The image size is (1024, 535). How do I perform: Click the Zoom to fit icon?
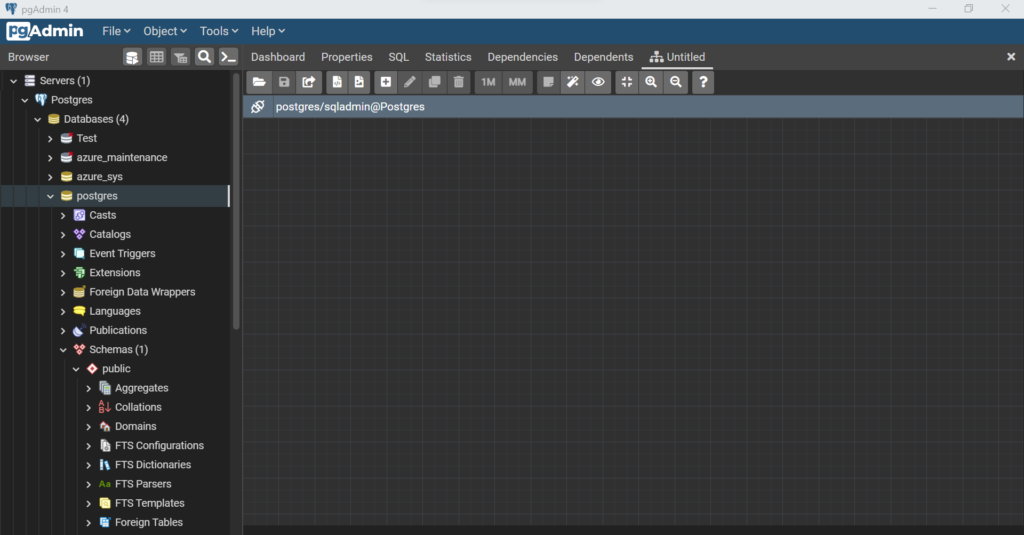coord(627,82)
